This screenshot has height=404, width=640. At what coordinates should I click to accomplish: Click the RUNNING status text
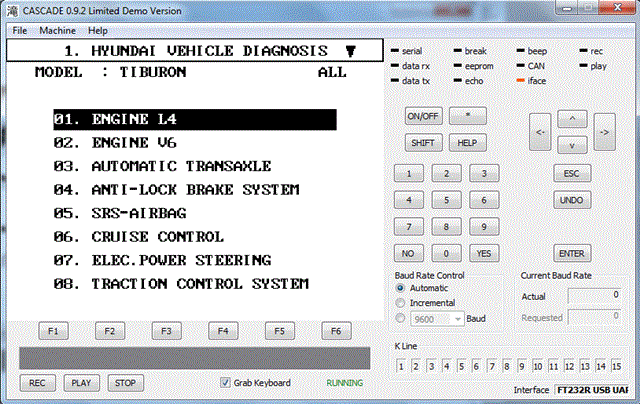[x=344, y=383]
